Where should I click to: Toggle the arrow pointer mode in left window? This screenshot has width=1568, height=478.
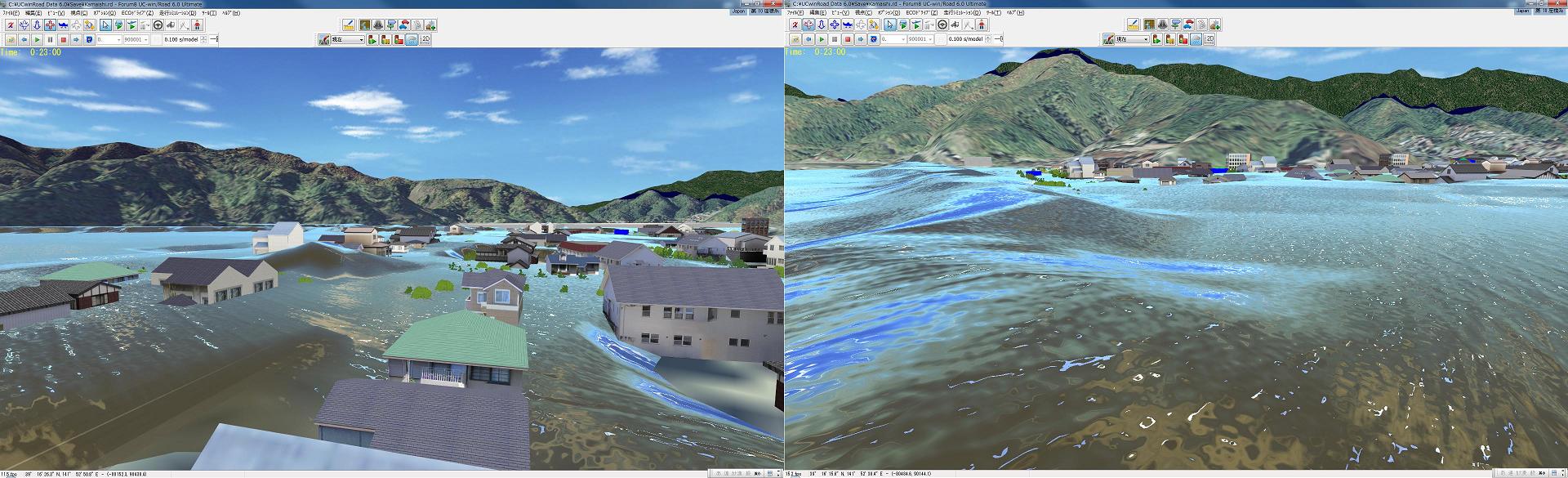point(105,25)
